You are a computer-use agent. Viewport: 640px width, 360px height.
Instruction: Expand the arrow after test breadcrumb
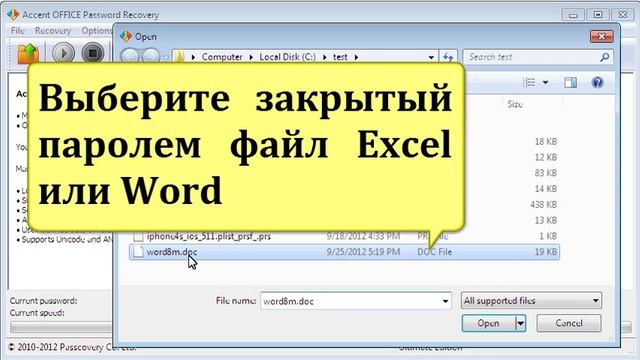tap(356, 57)
